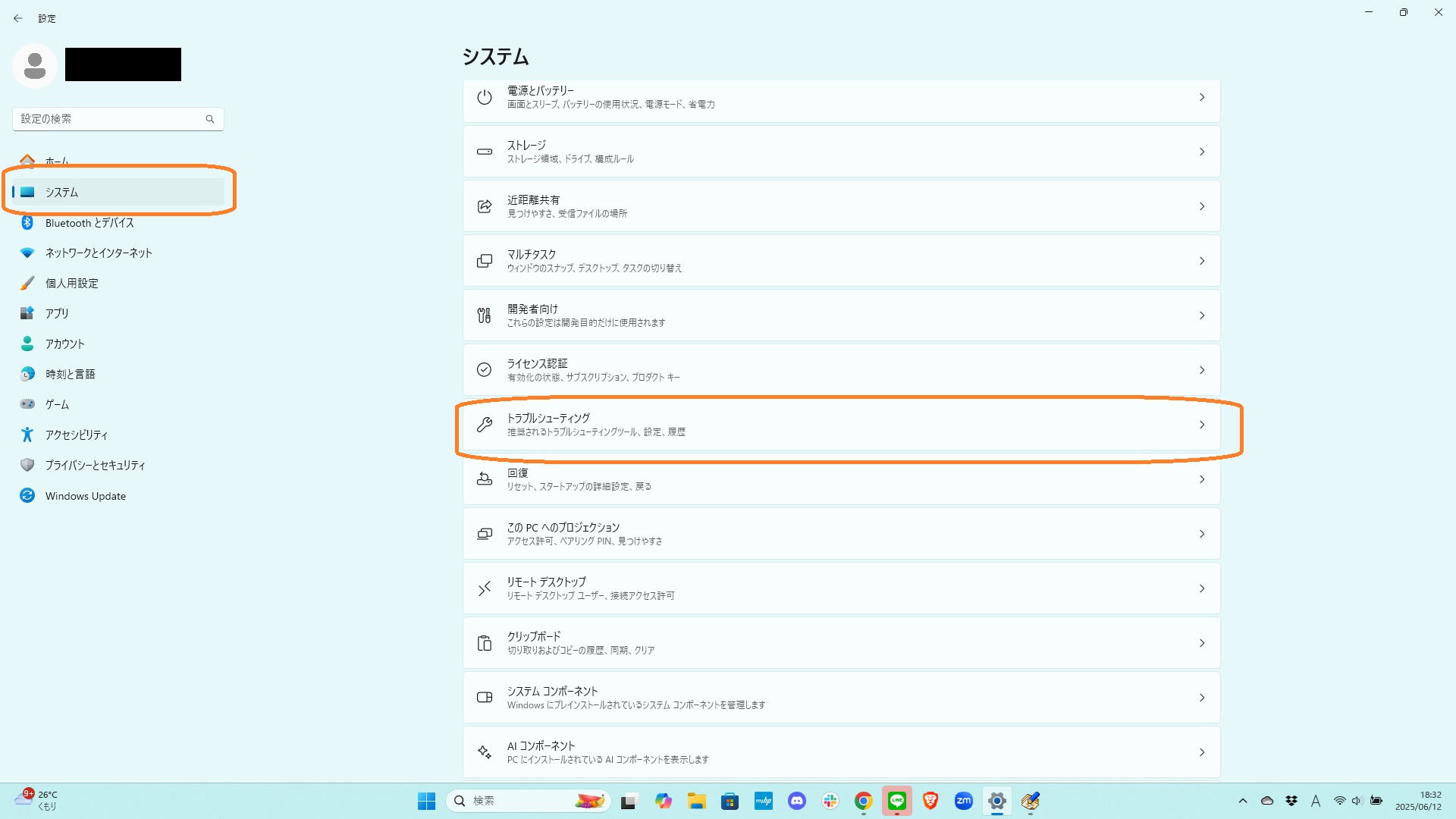Click the トラブルシューティング wrench icon
This screenshot has width=1456, height=819.
click(484, 425)
